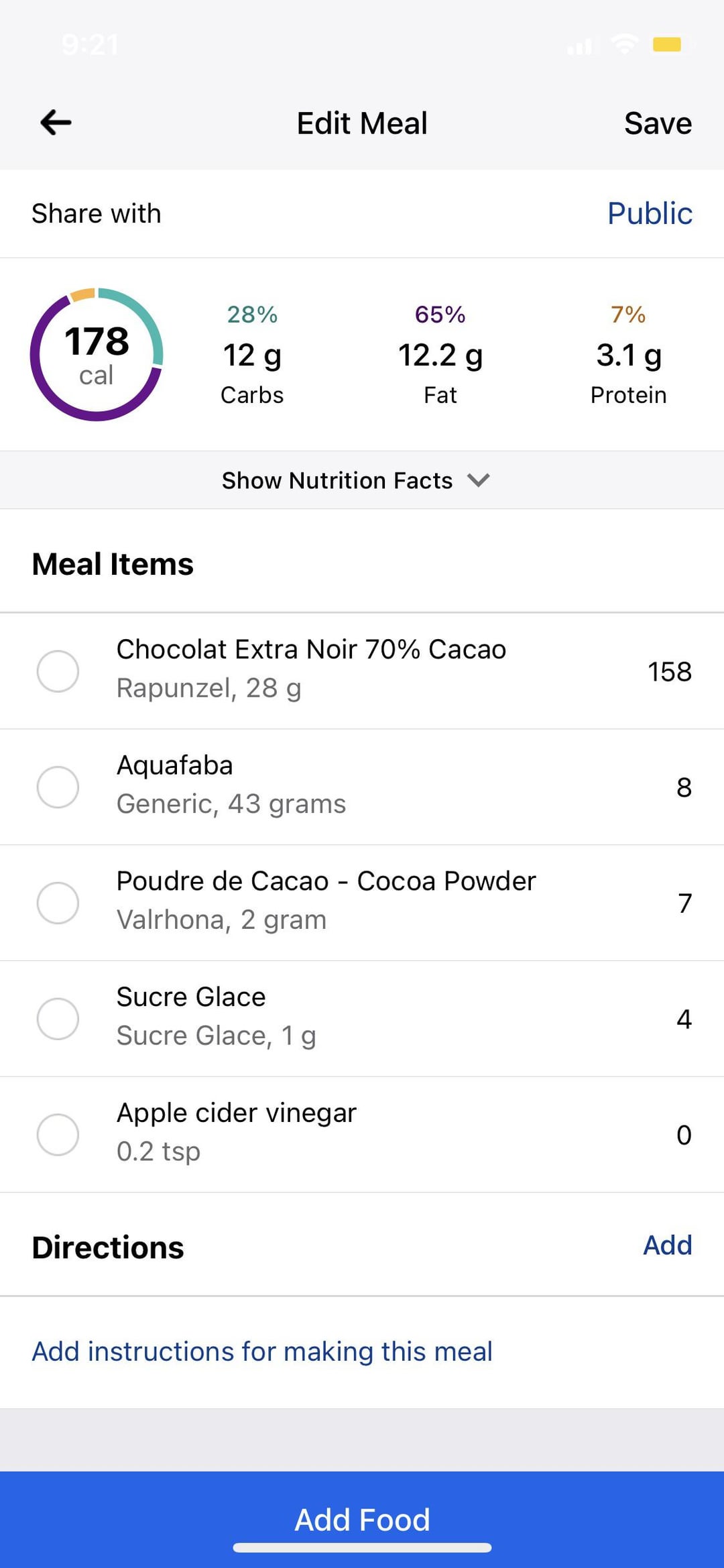
Task: Save the edited meal
Action: 657,123
